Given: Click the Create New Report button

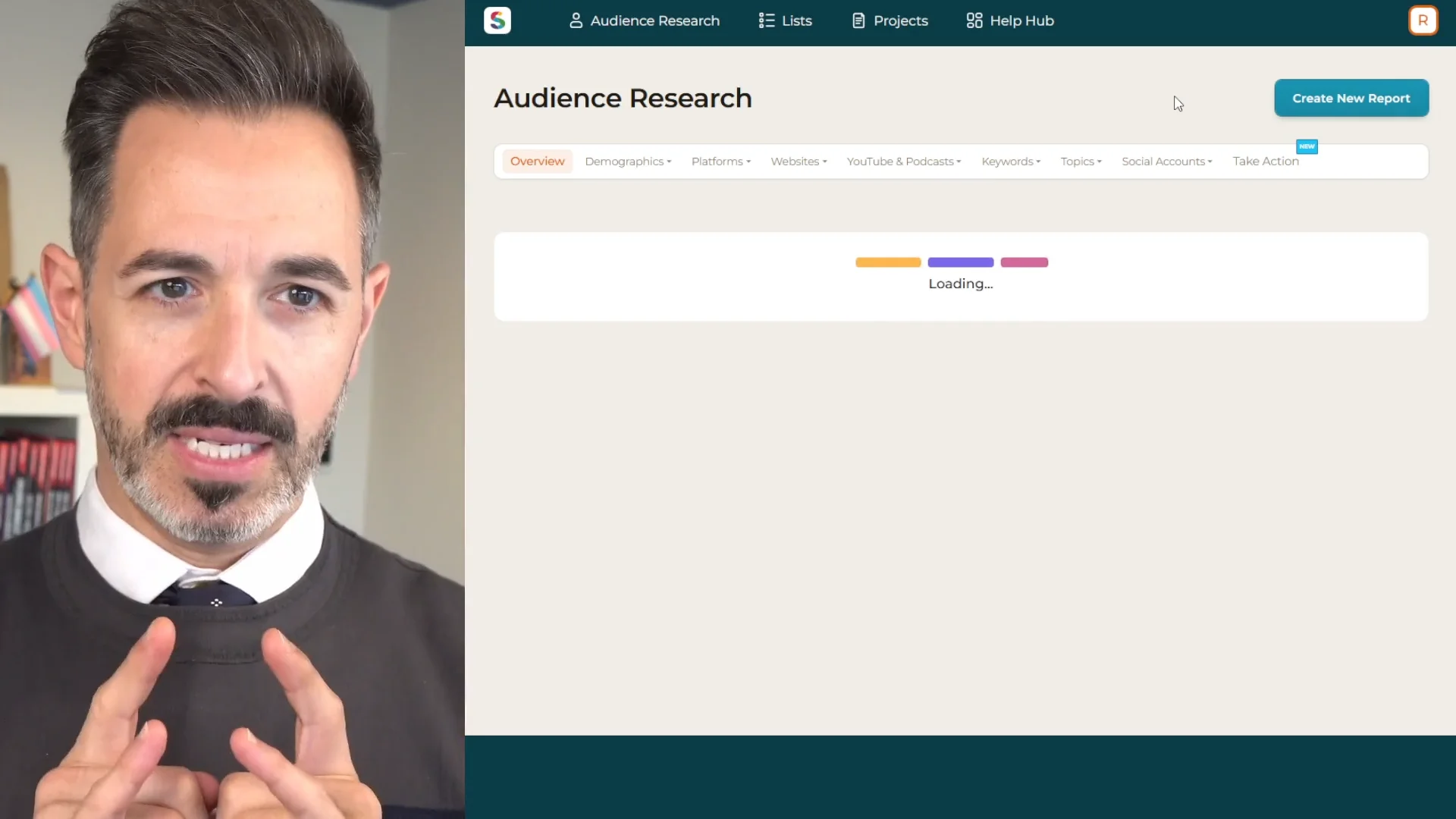Looking at the screenshot, I should tap(1351, 98).
